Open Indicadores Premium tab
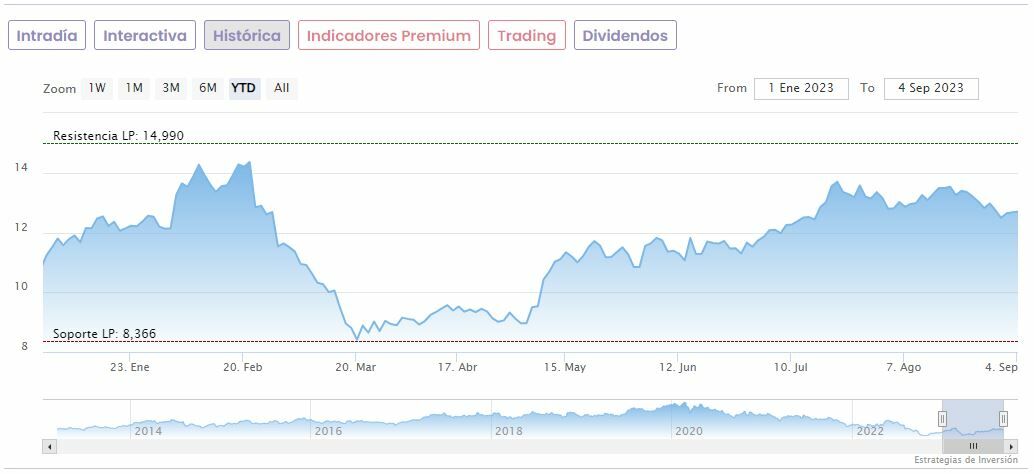This screenshot has width=1034, height=474. (388, 36)
